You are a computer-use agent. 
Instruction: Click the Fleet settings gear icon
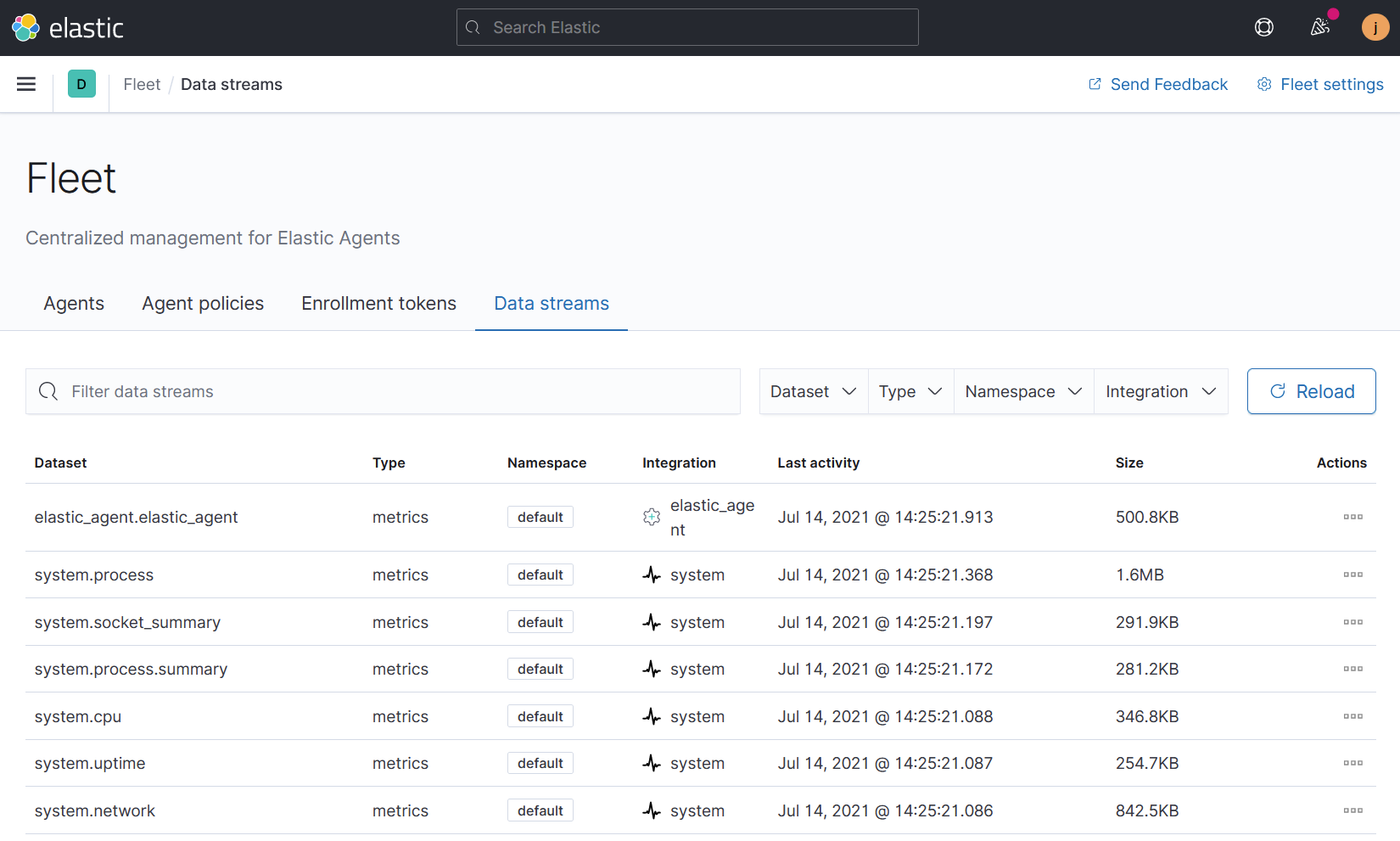coord(1264,84)
